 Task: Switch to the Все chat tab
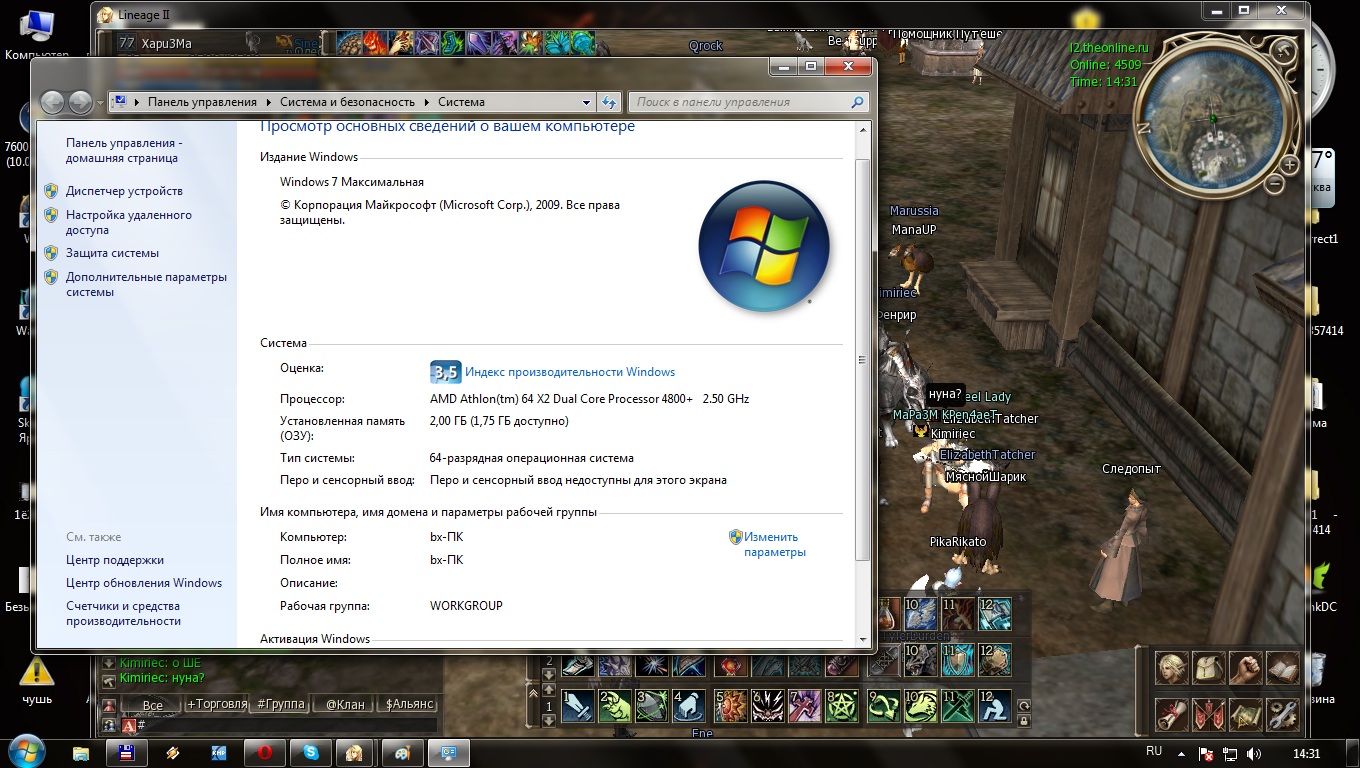(x=152, y=704)
